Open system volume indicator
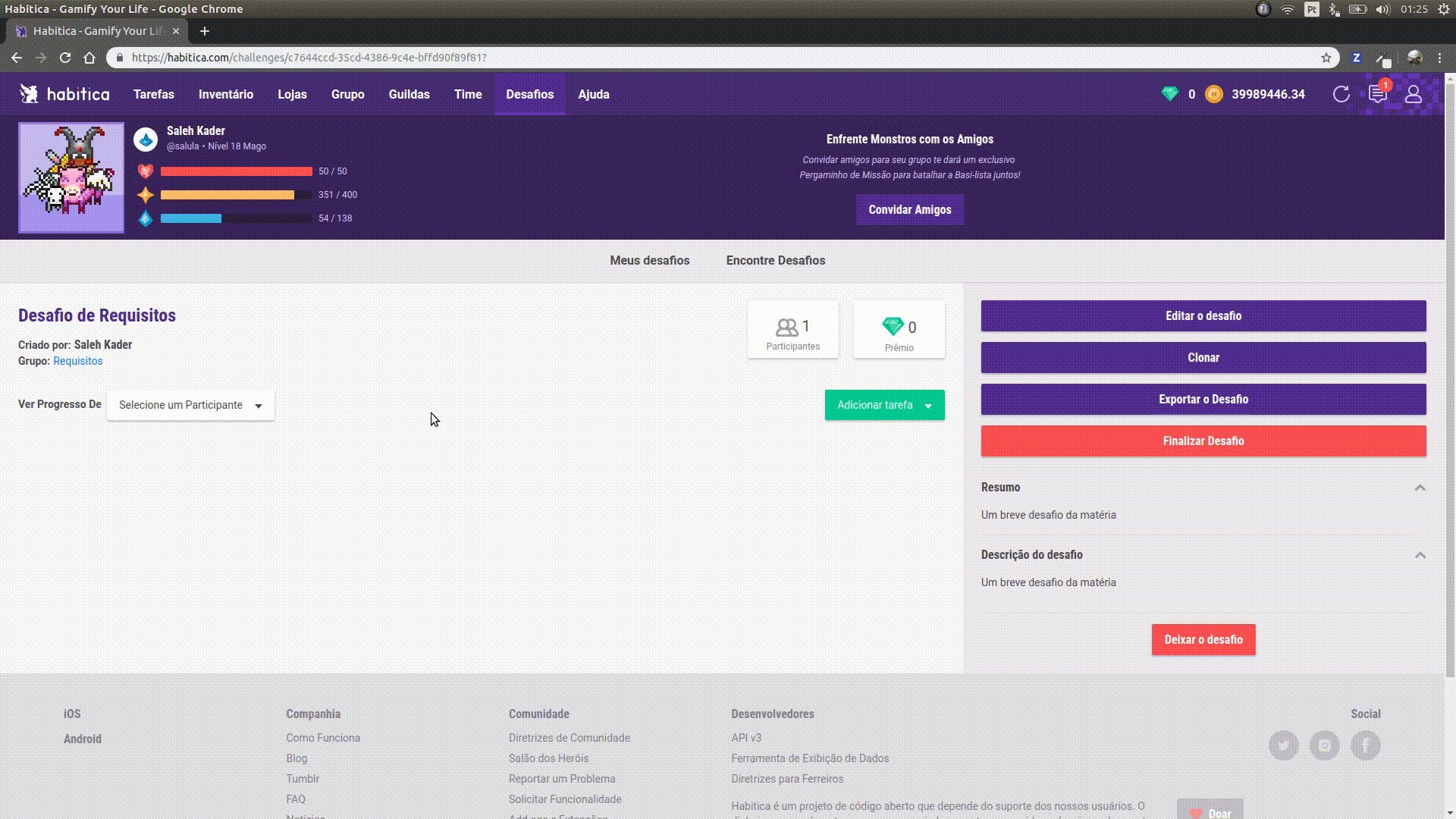Screen dimensions: 1456x819 1382,9
